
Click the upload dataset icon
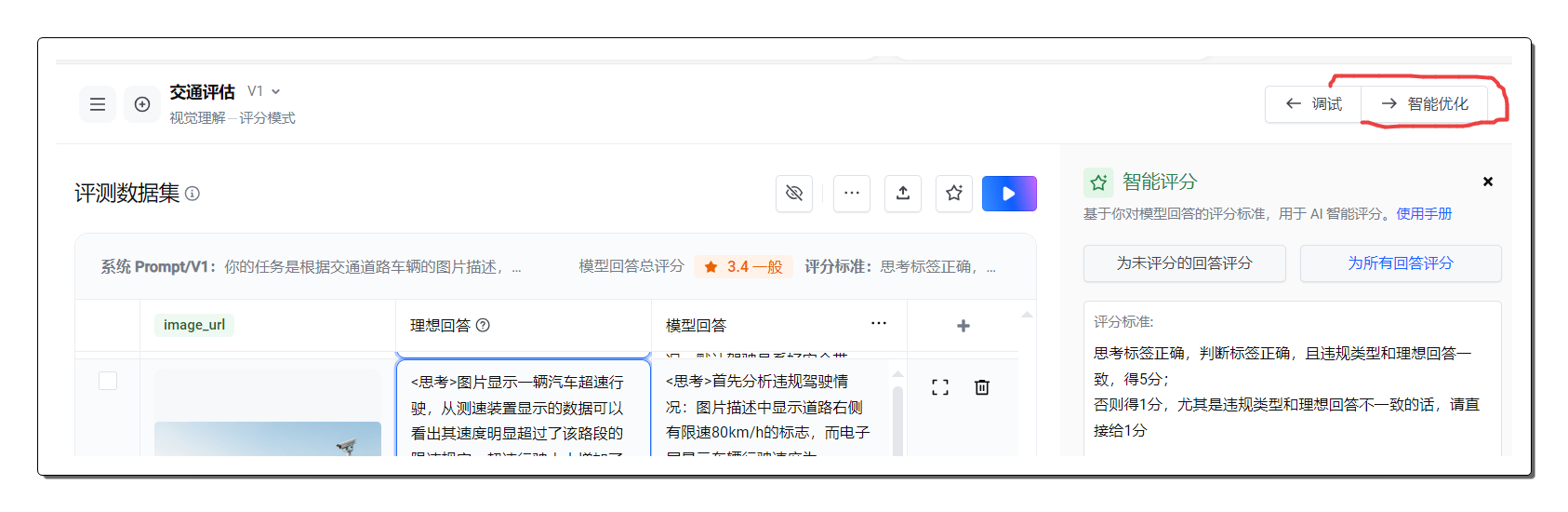tap(903, 193)
